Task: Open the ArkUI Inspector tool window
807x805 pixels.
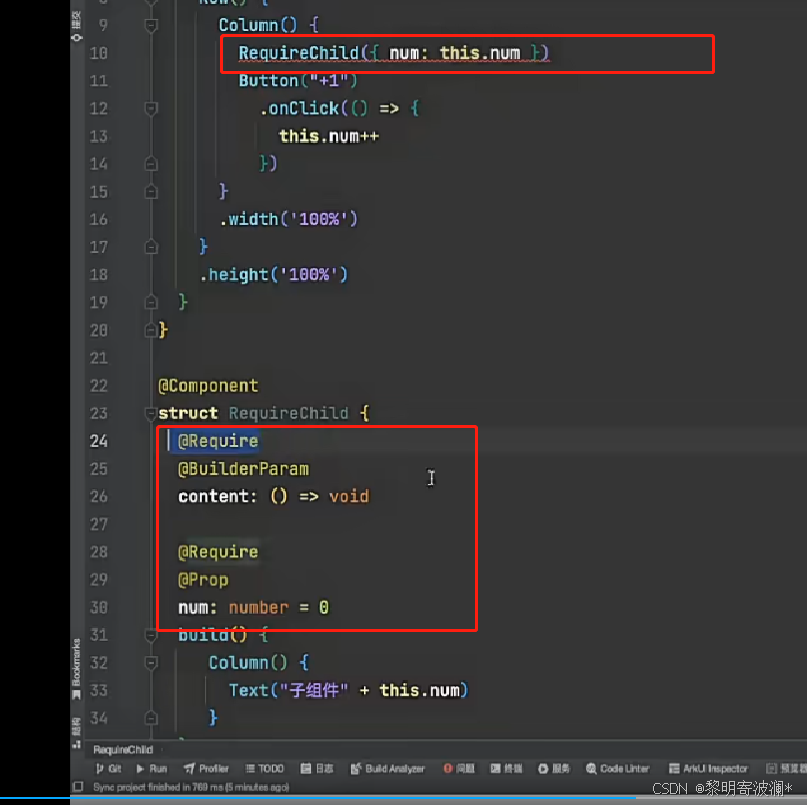Action: 708,768
